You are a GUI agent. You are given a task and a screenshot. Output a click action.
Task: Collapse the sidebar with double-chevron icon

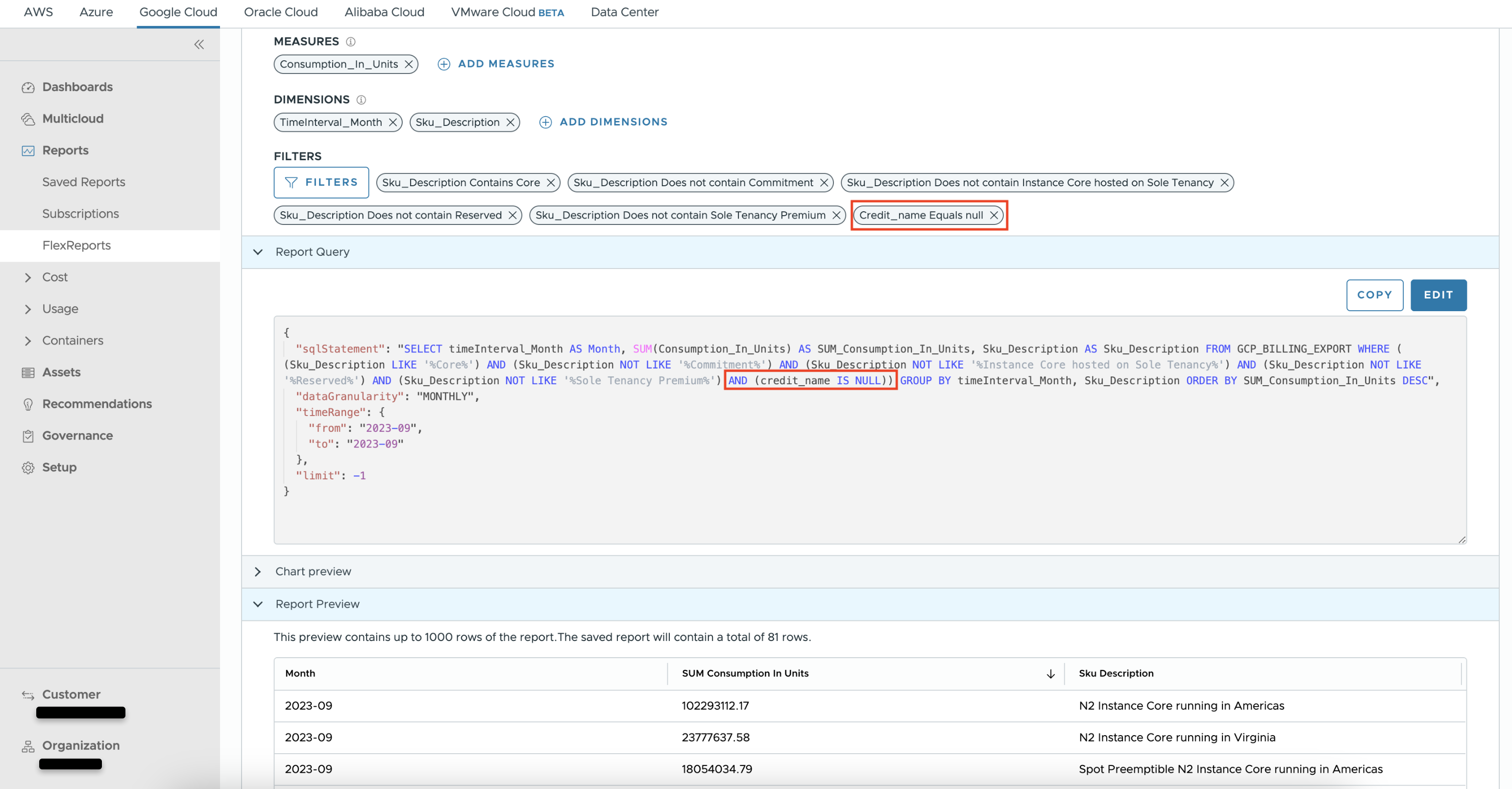pyautogui.click(x=199, y=45)
